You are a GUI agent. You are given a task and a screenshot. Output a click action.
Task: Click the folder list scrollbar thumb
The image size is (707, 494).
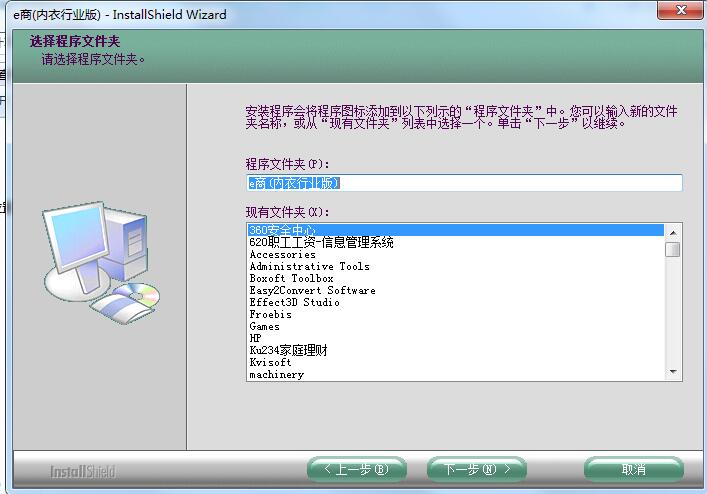673,250
